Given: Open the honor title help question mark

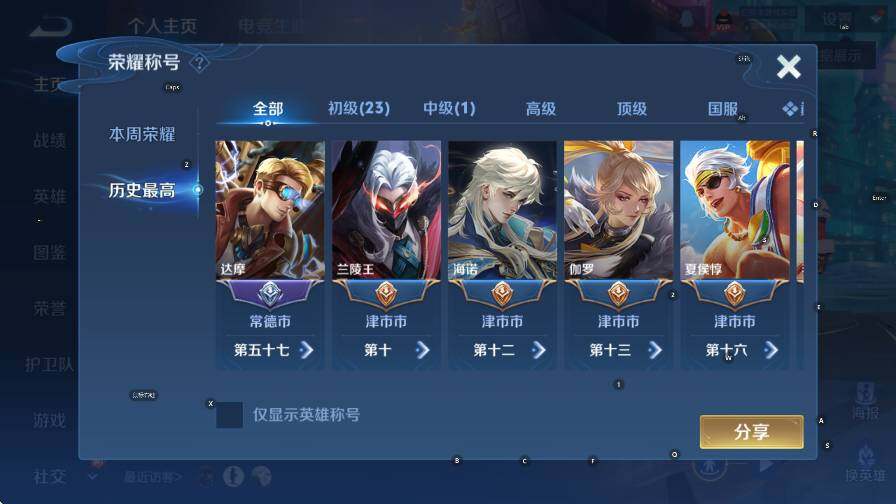Looking at the screenshot, I should click(x=199, y=63).
